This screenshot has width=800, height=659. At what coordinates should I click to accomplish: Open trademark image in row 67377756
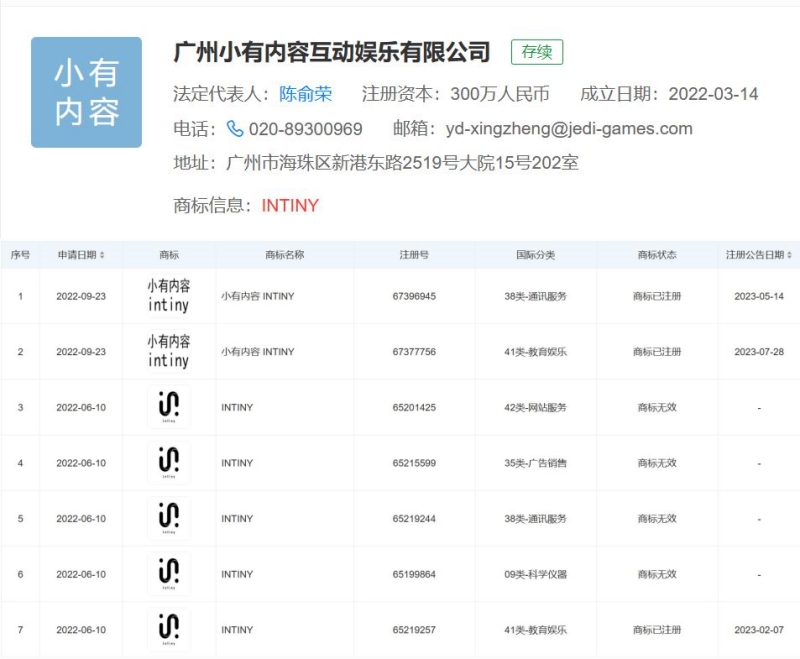point(169,351)
